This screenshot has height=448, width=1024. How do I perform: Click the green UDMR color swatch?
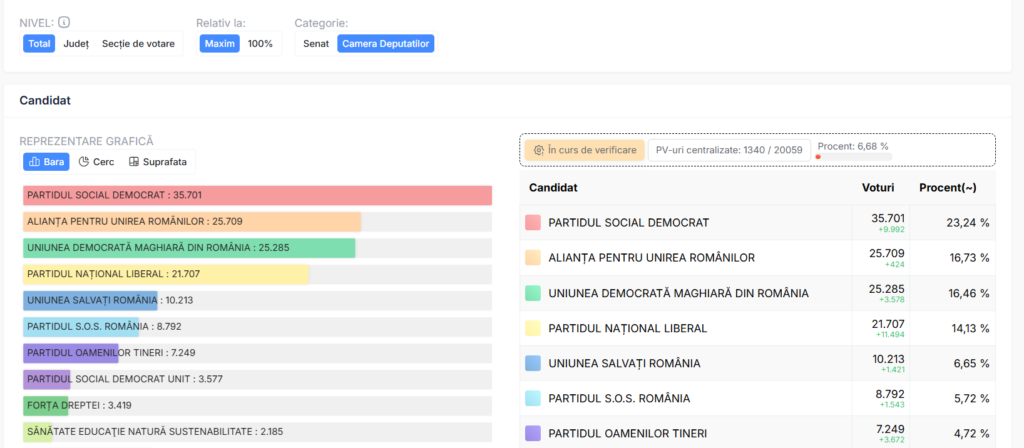[533, 293]
